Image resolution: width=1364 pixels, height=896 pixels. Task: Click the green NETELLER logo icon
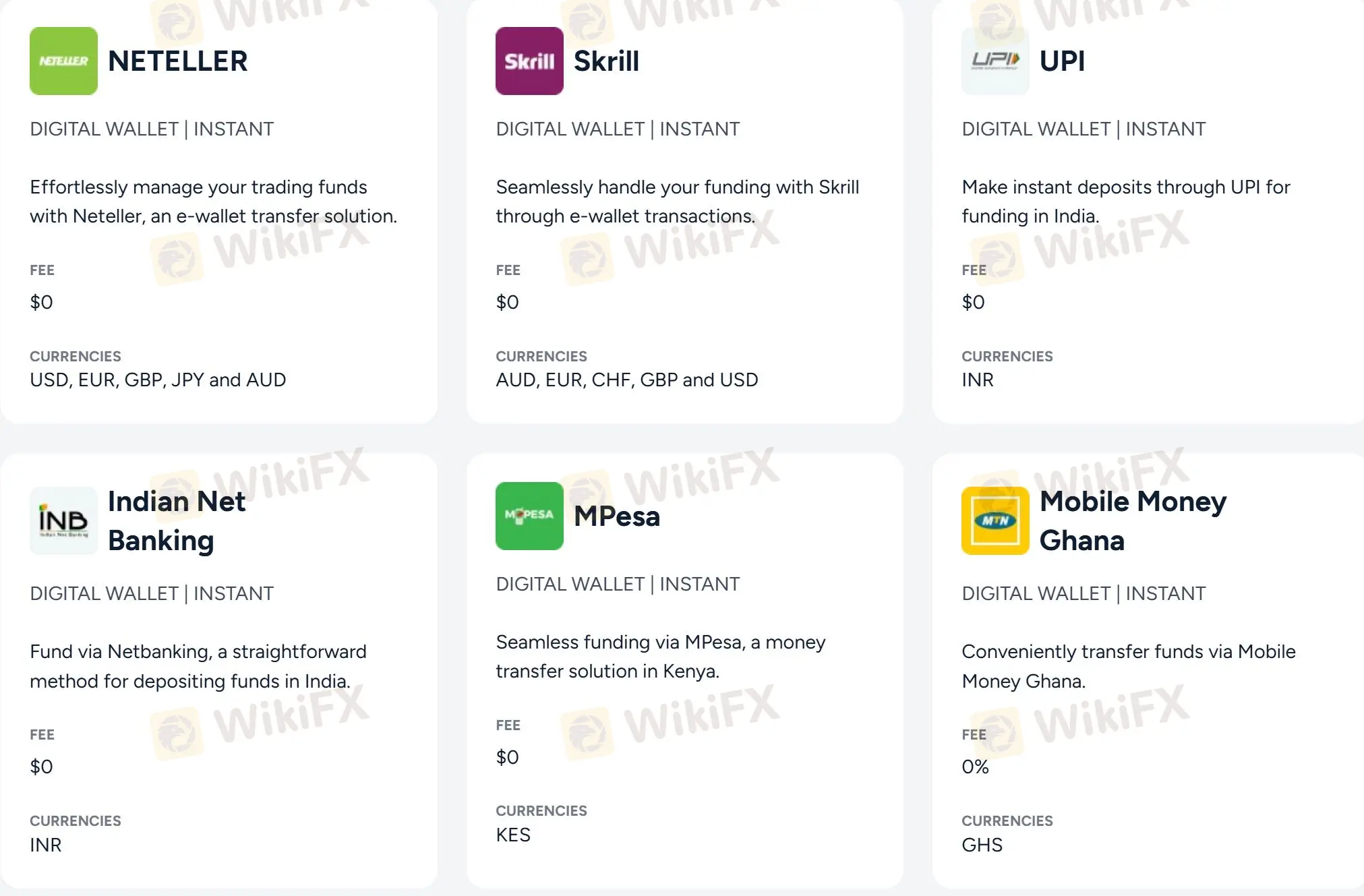63,61
